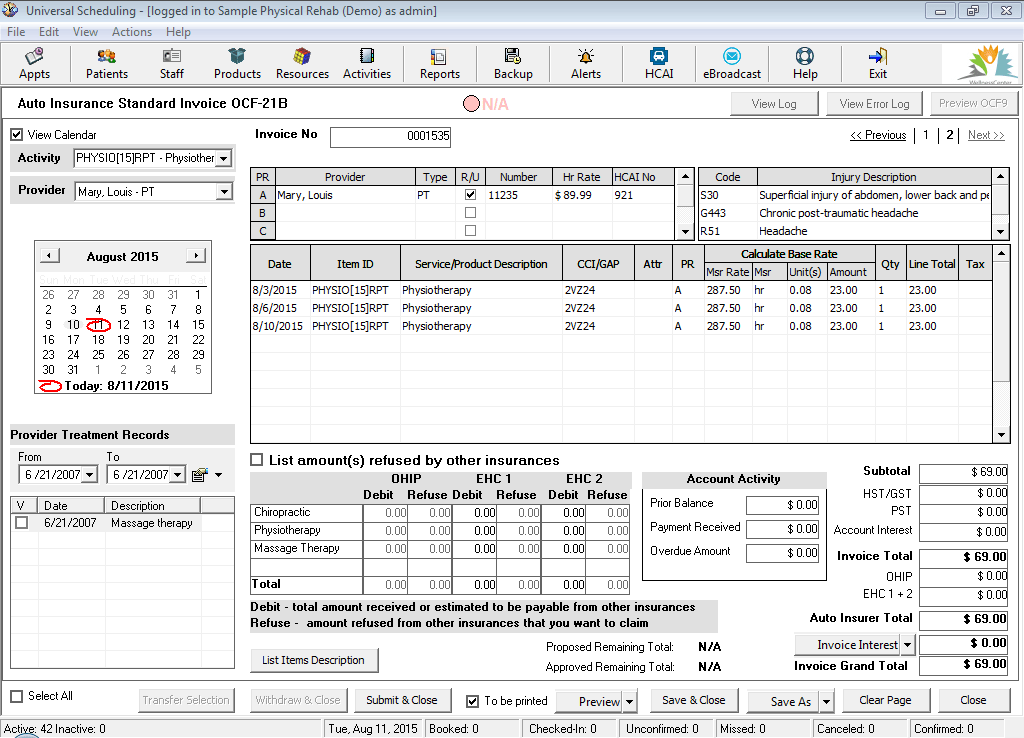Click the Backup toolbar icon
Viewport: 1024px width, 738px height.
click(513, 64)
